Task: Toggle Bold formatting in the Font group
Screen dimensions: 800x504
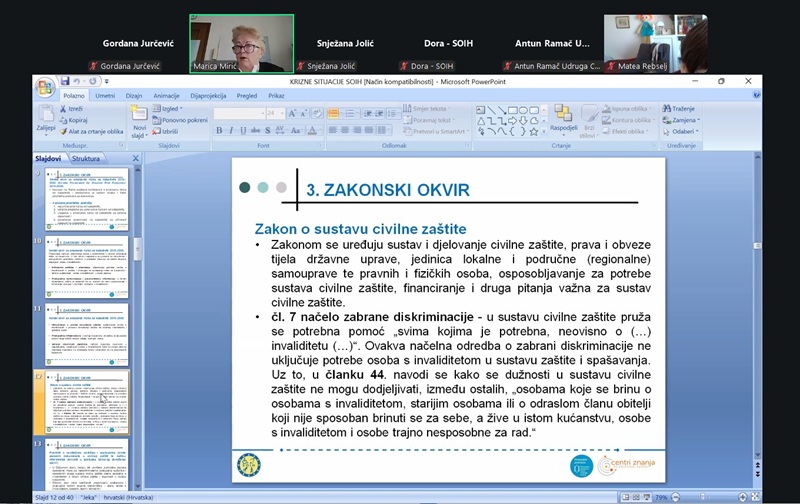Action: (218, 130)
